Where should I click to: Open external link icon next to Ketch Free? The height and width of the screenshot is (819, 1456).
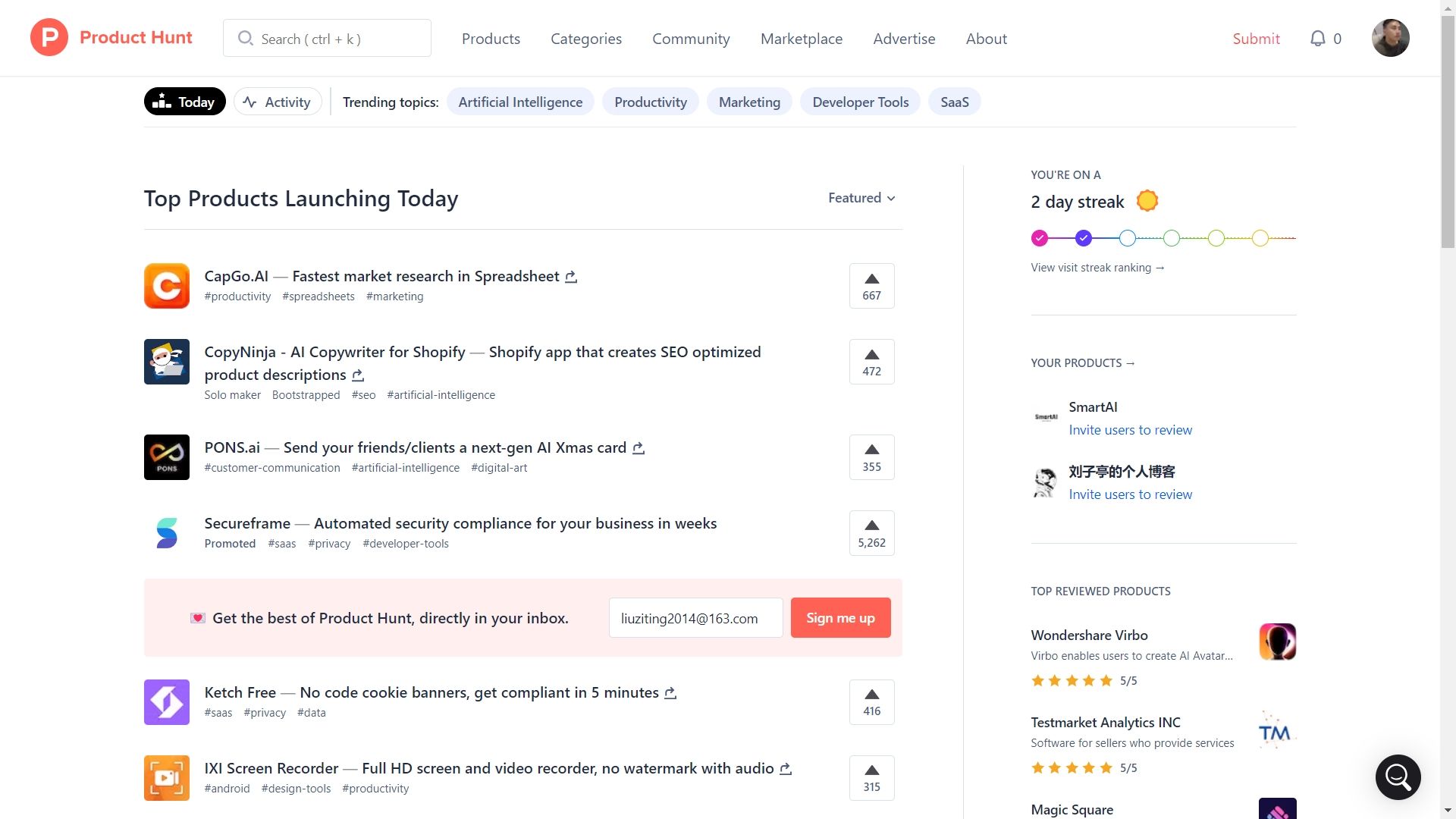[x=670, y=693]
